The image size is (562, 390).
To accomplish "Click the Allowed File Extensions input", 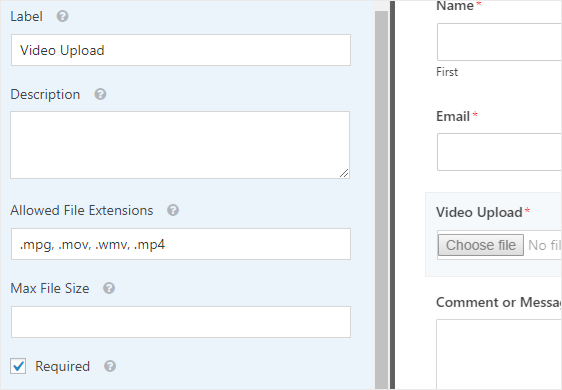I will pyautogui.click(x=181, y=244).
